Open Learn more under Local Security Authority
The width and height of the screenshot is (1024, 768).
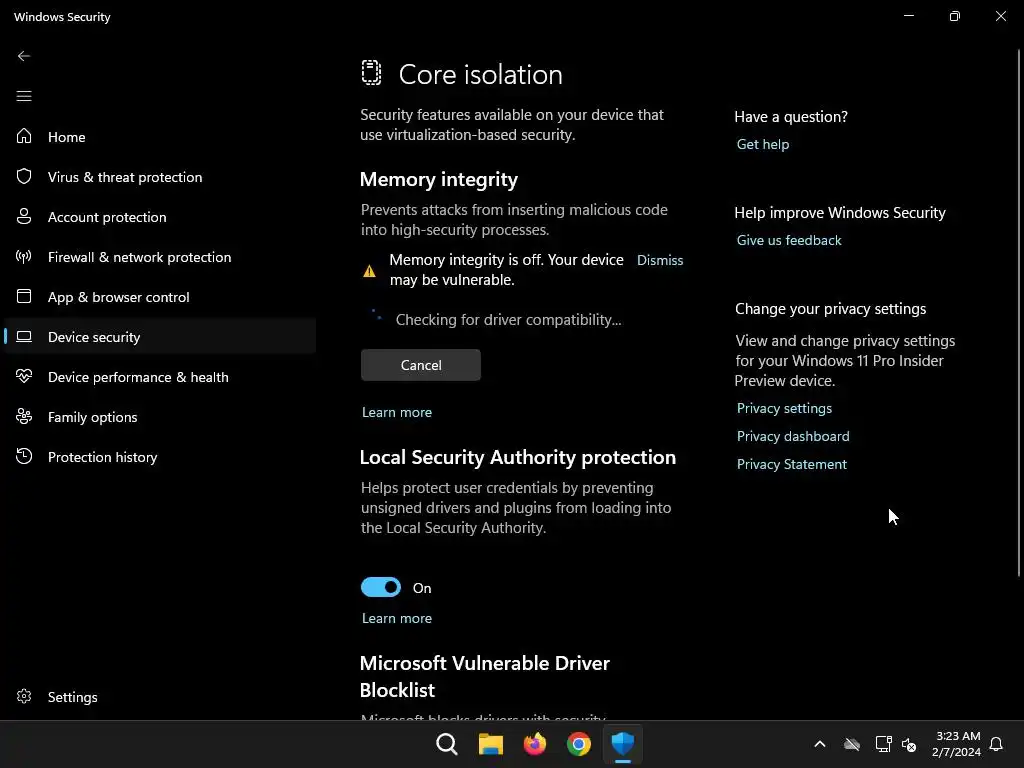pyautogui.click(x=396, y=618)
